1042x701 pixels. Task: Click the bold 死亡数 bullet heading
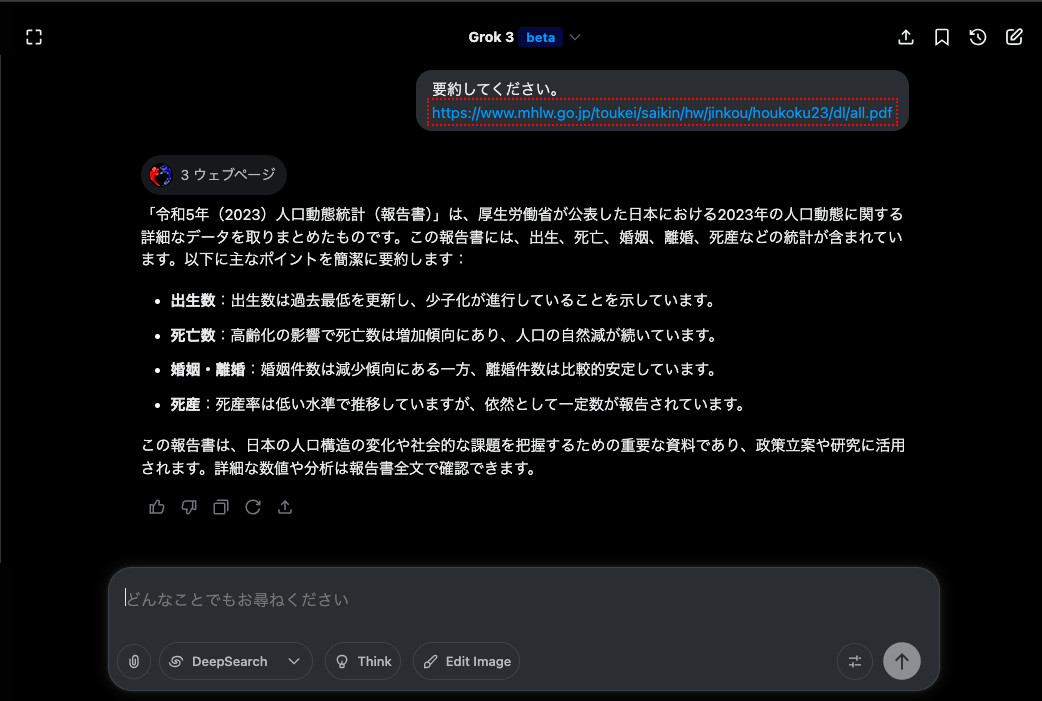point(193,335)
